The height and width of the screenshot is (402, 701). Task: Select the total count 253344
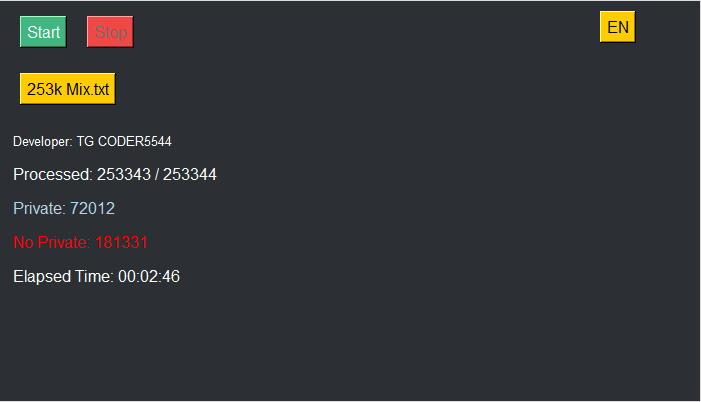[190, 175]
